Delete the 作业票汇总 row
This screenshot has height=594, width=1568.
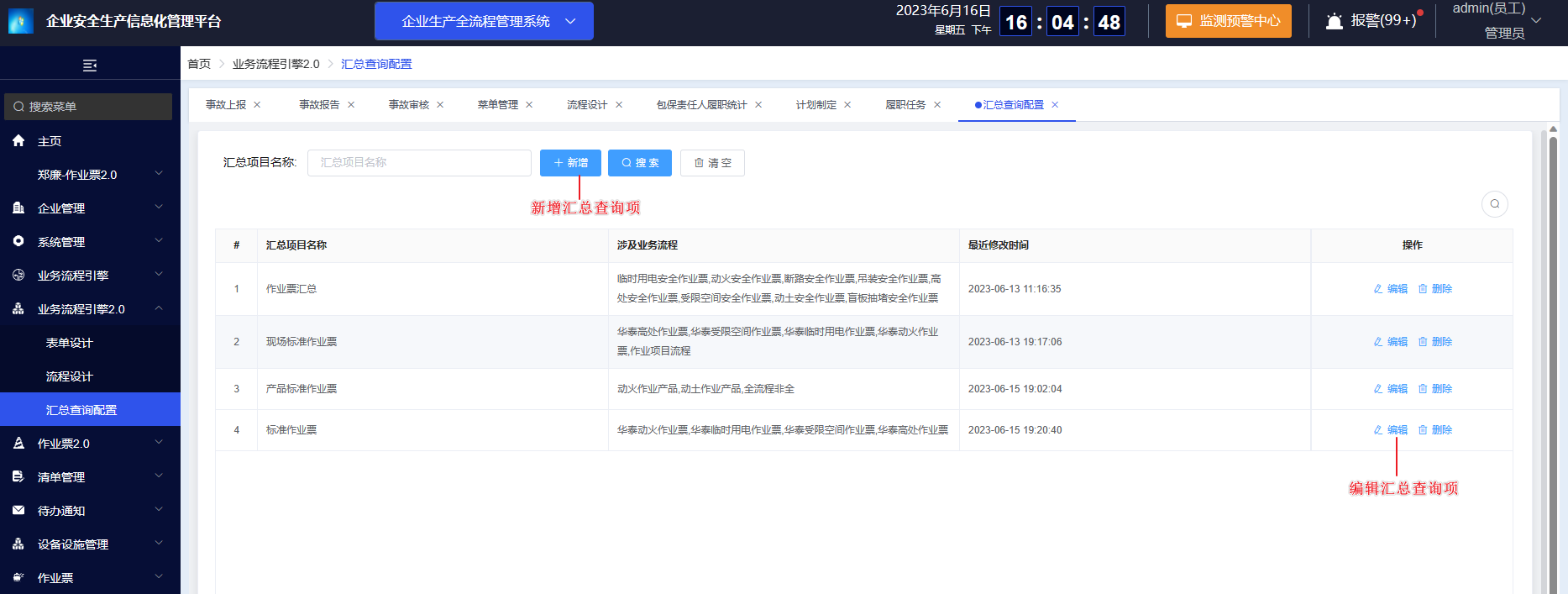[1435, 289]
